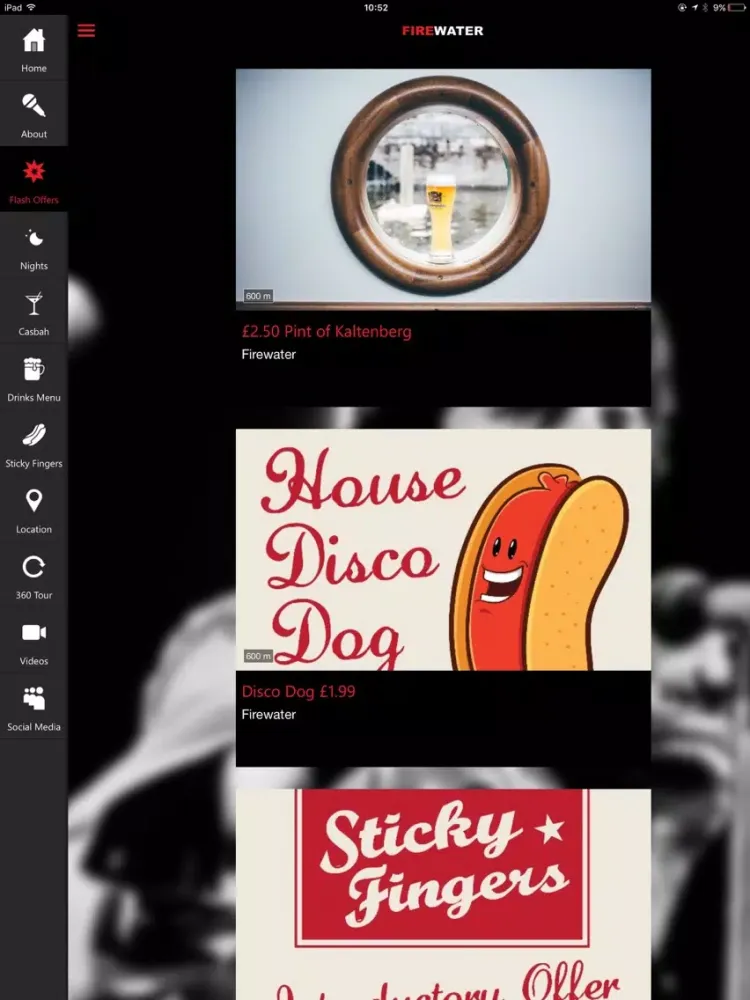Tap the 'Flash Offers' sidebar label
Image resolution: width=750 pixels, height=1000 pixels.
point(34,200)
